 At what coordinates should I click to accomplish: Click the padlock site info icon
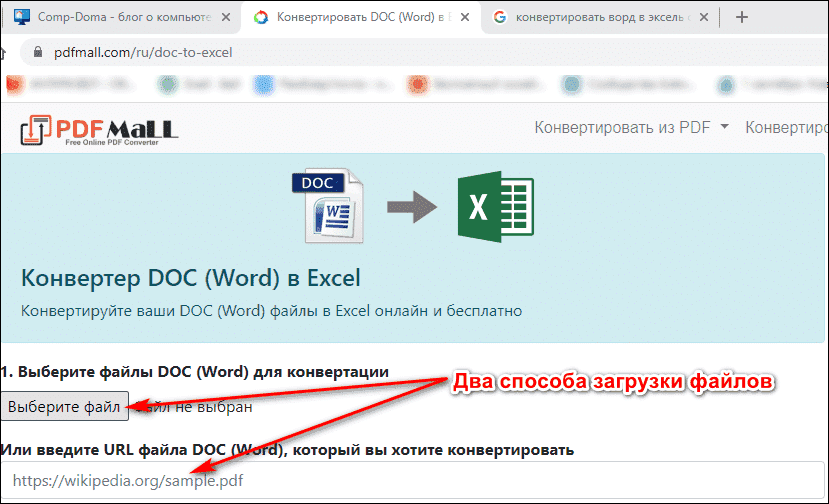click(x=38, y=52)
